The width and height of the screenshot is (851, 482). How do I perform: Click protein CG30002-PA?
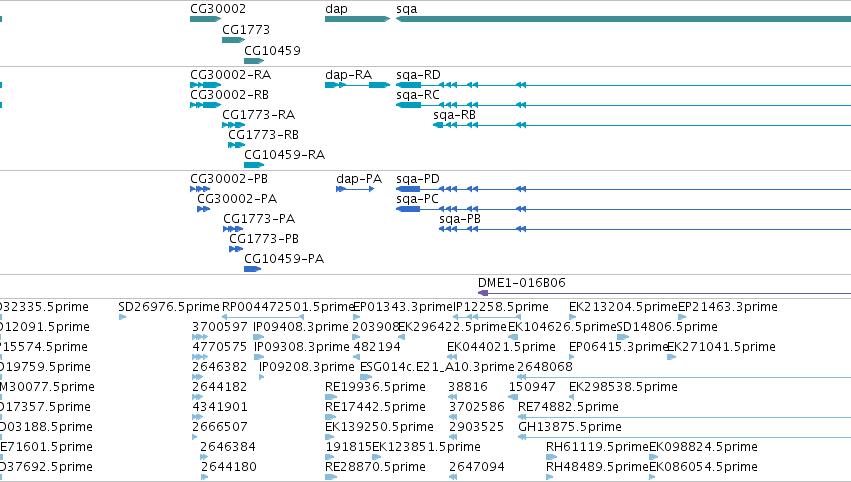[x=204, y=209]
